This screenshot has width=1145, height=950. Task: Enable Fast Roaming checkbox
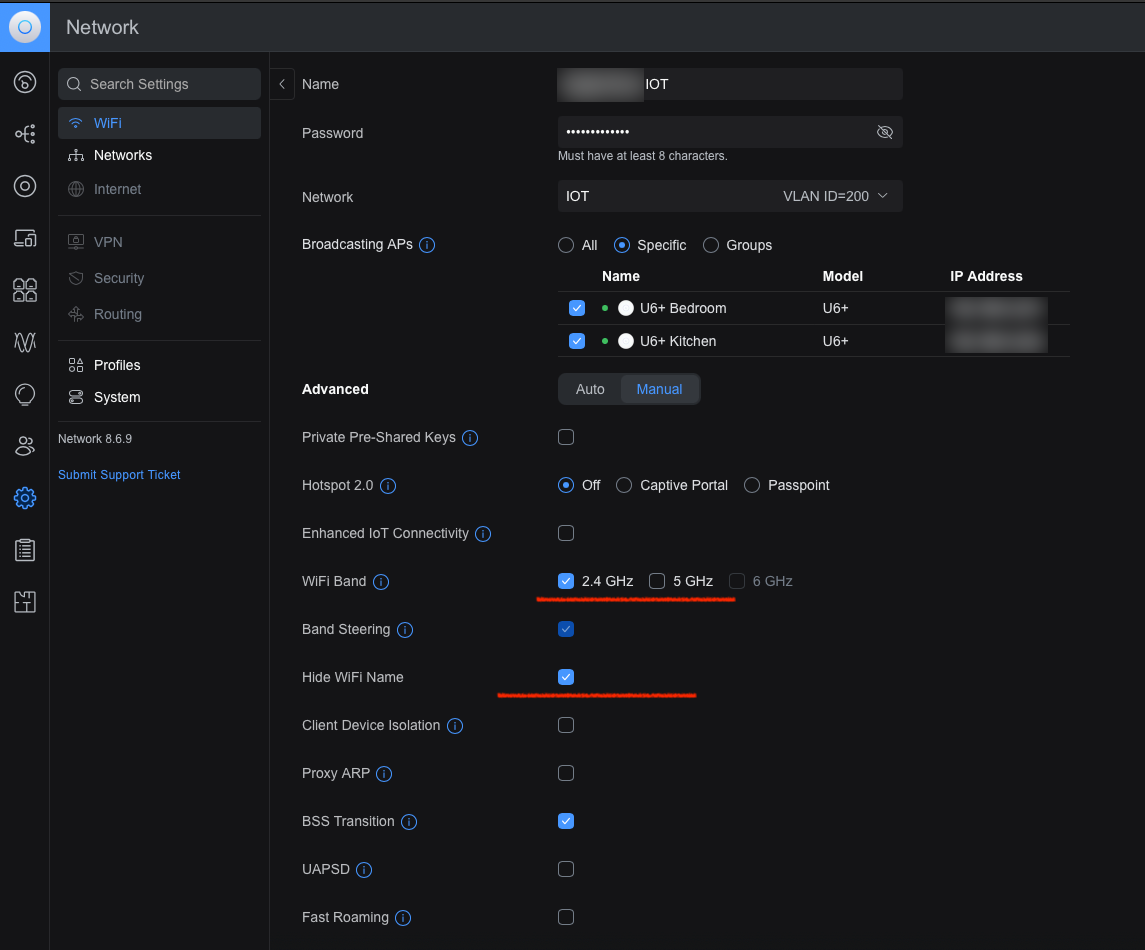click(566, 917)
